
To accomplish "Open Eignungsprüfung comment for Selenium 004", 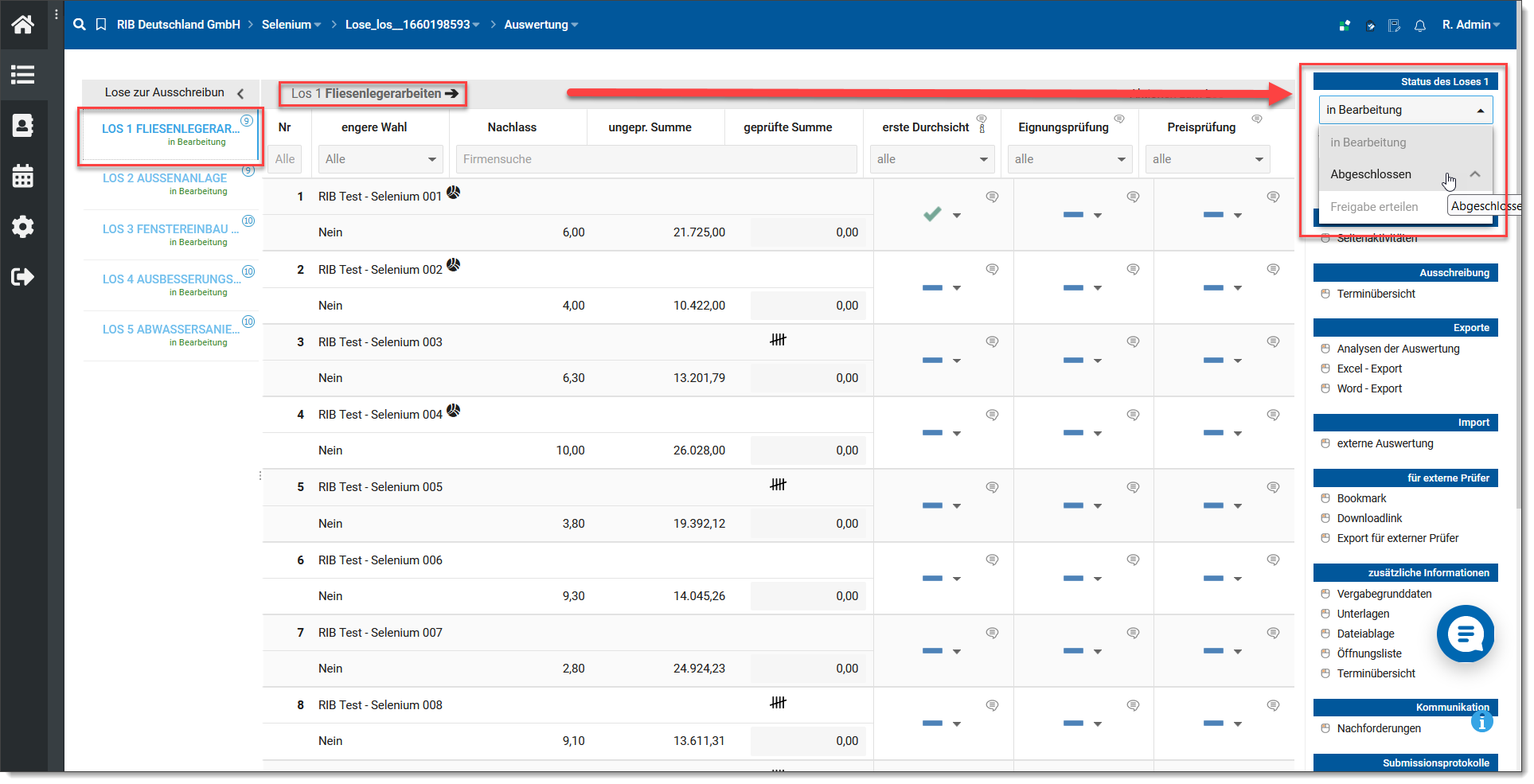I will (1133, 415).
